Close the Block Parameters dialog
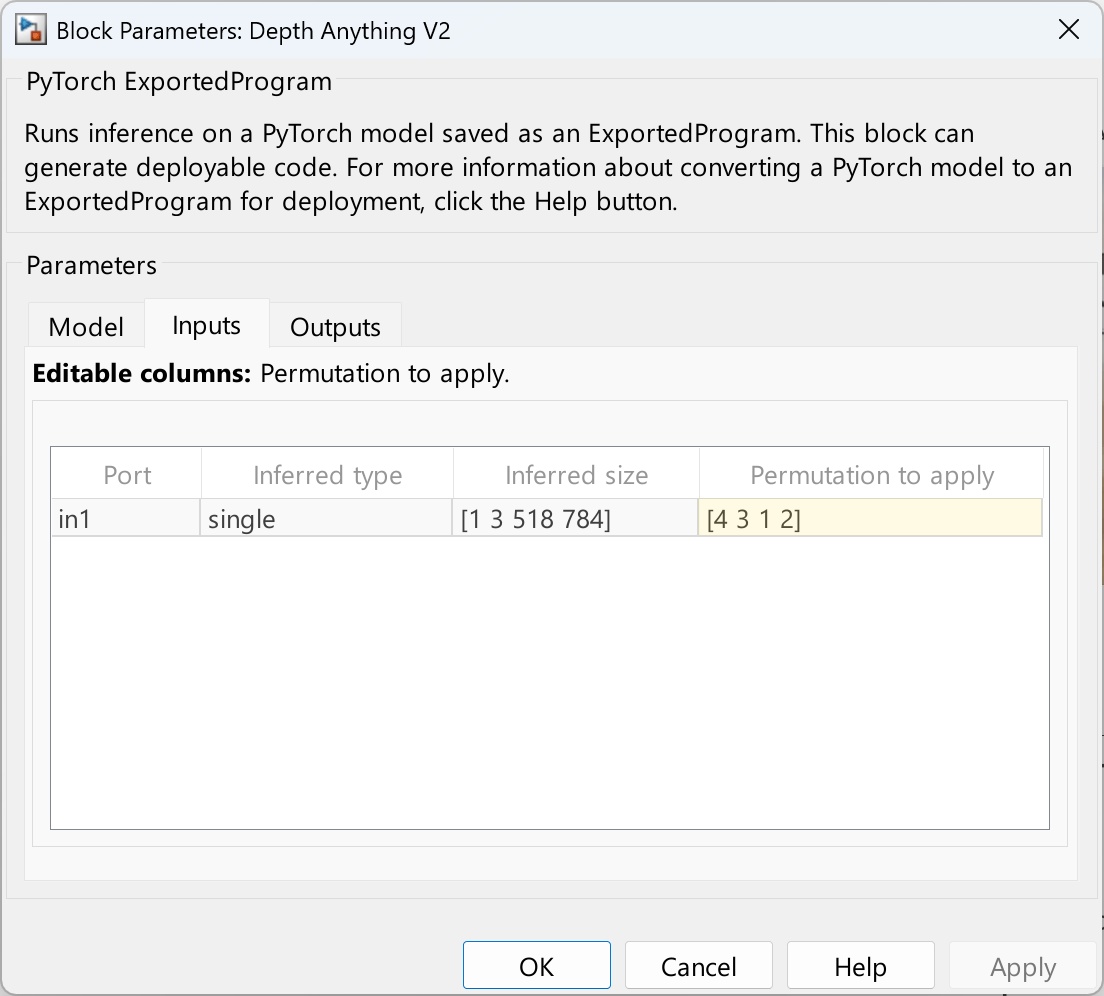 click(x=1068, y=31)
